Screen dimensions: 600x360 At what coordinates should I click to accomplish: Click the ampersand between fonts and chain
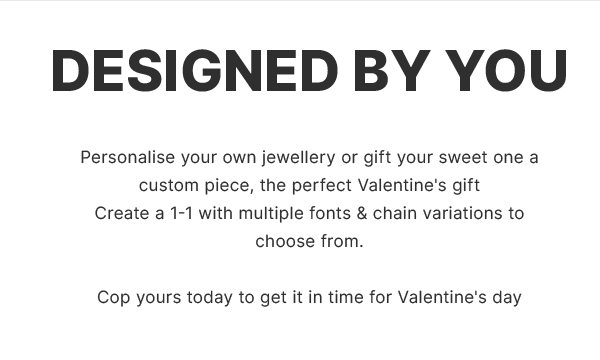coord(362,213)
